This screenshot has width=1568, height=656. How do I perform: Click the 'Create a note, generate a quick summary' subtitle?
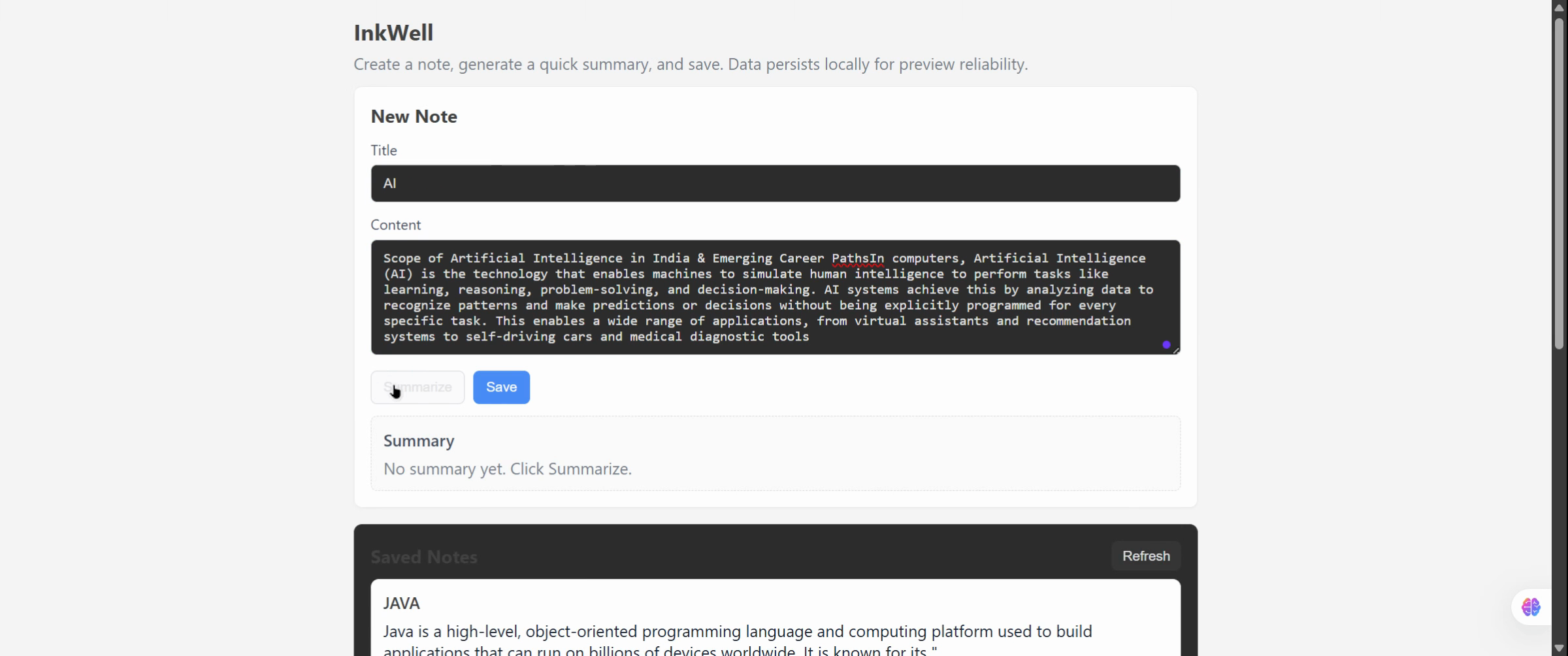(x=691, y=64)
